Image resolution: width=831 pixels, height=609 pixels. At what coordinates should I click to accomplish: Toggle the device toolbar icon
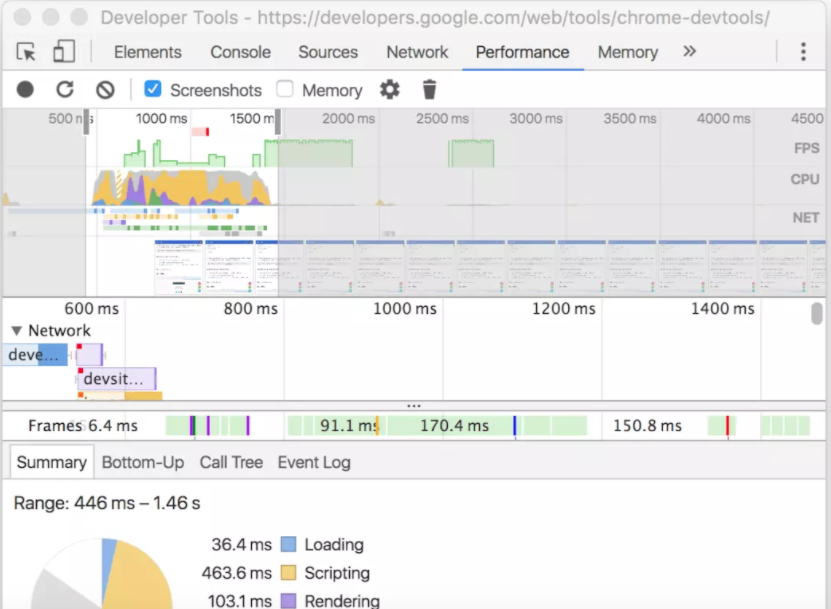point(64,52)
